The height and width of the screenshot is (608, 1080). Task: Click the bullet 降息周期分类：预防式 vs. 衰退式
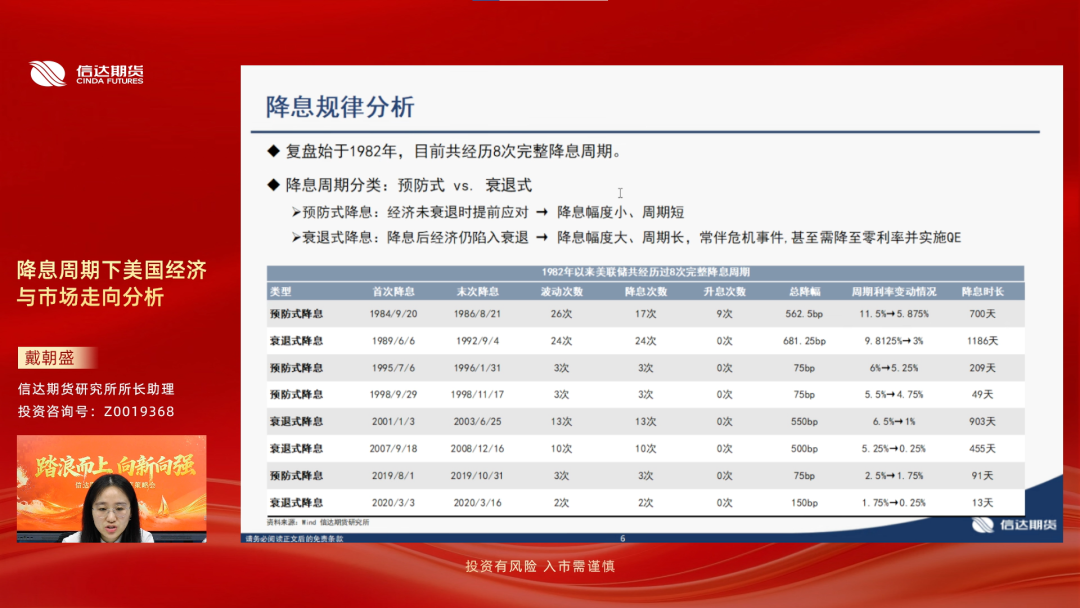pos(399,185)
